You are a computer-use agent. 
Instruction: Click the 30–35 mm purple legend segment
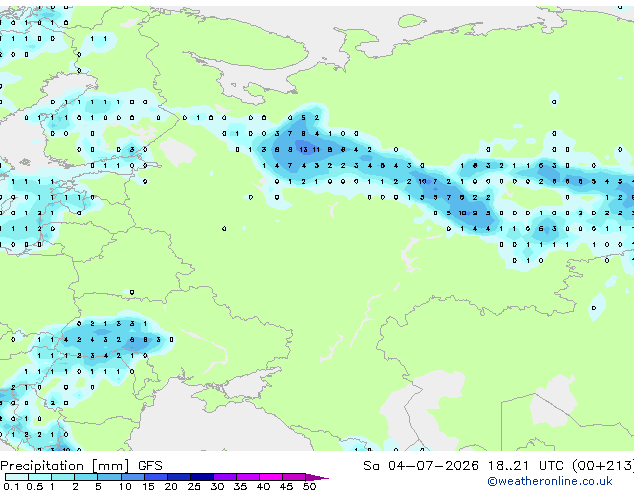click(224, 477)
